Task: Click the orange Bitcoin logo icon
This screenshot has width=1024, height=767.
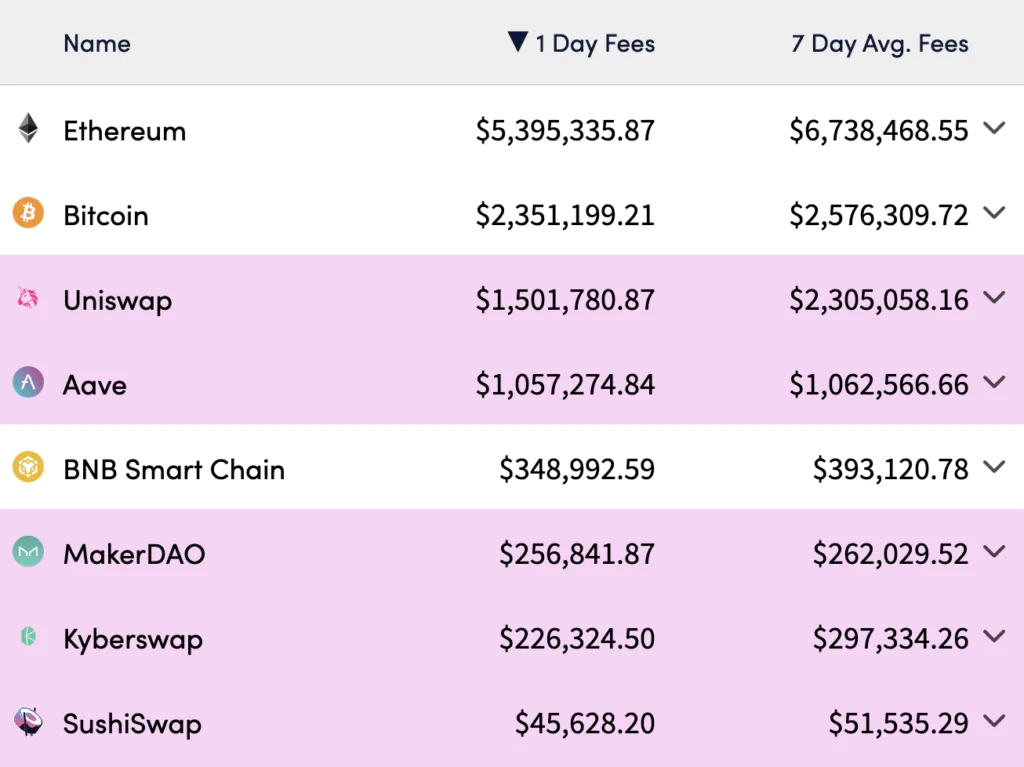Action: pyautogui.click(x=28, y=213)
